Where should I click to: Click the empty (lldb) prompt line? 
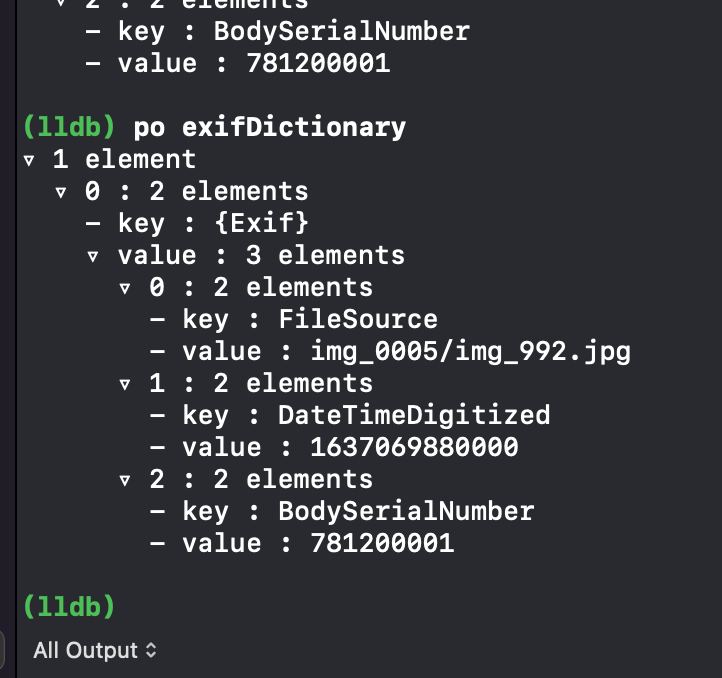[70, 607]
